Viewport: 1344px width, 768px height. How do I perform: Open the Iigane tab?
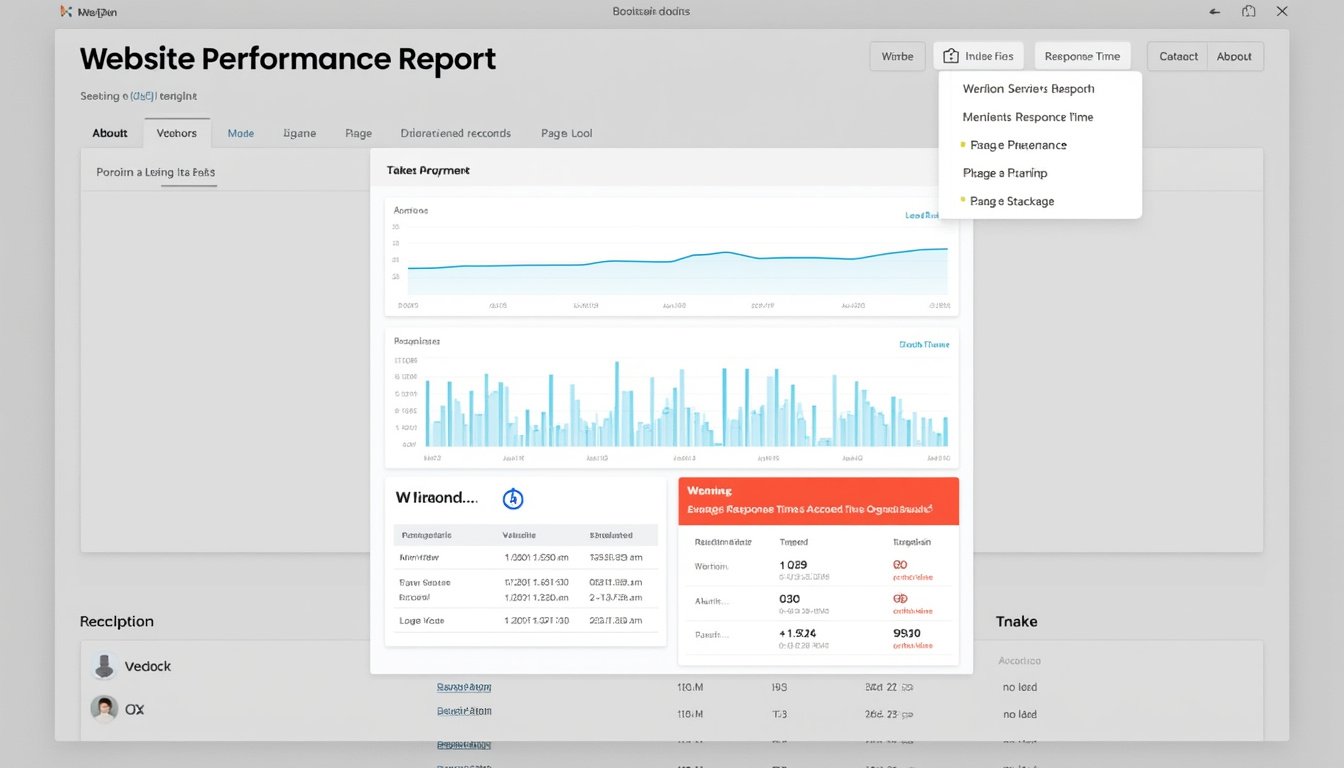pyautogui.click(x=299, y=133)
